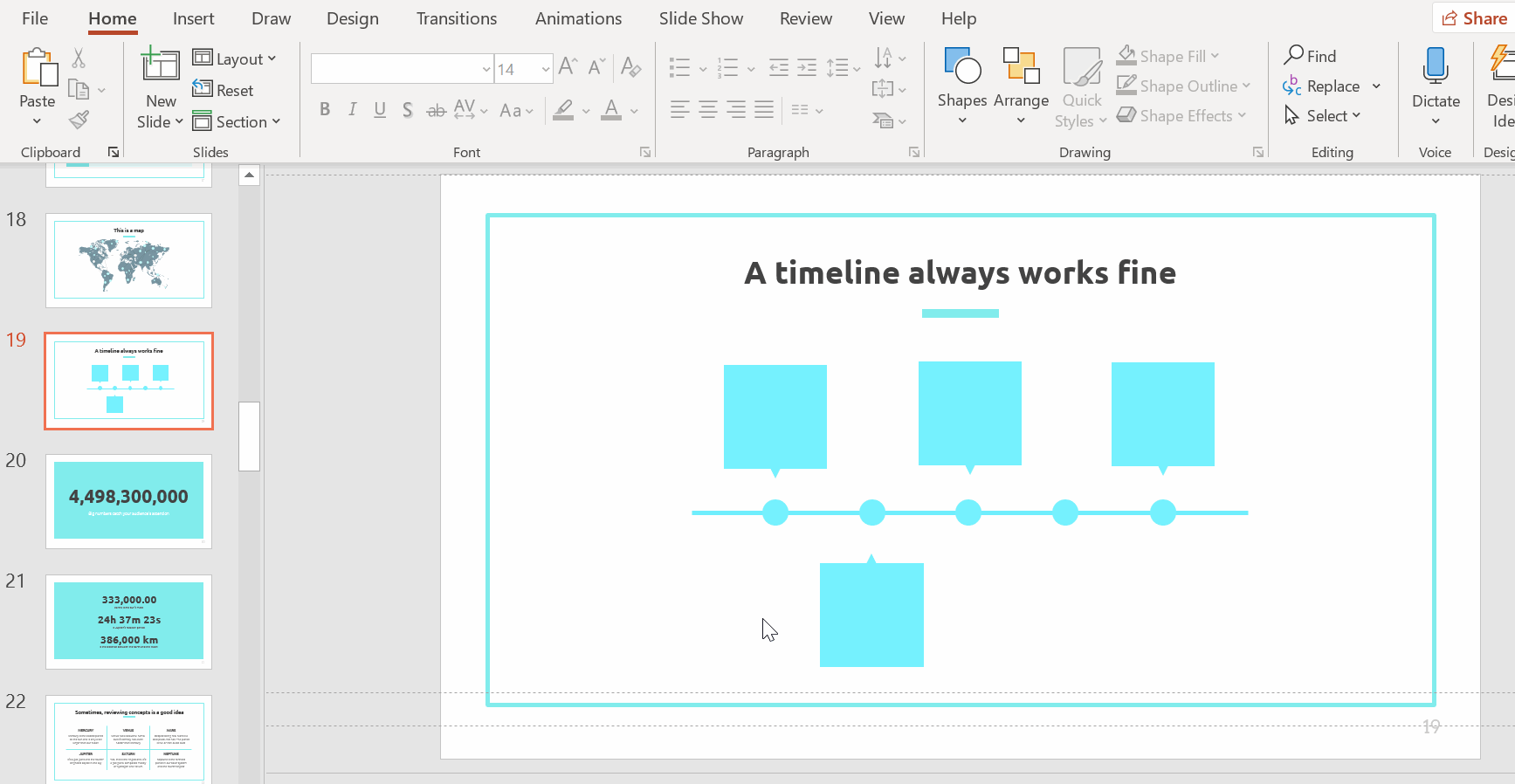Click Replace in Editing group
This screenshot has height=784, width=1515.
point(1321,86)
